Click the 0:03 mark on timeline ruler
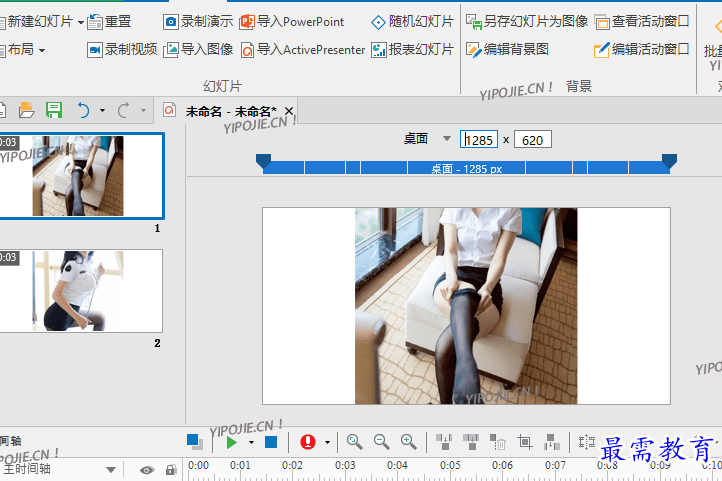Image resolution: width=722 pixels, height=481 pixels. (x=345, y=466)
